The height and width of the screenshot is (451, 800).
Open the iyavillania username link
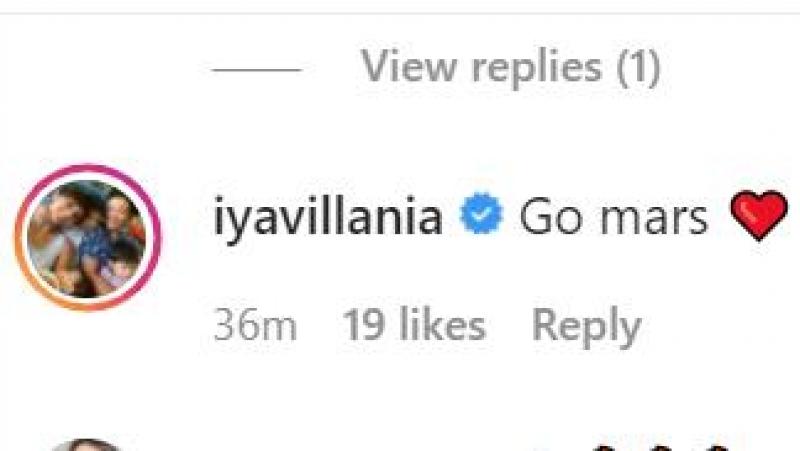pyautogui.click(x=328, y=217)
